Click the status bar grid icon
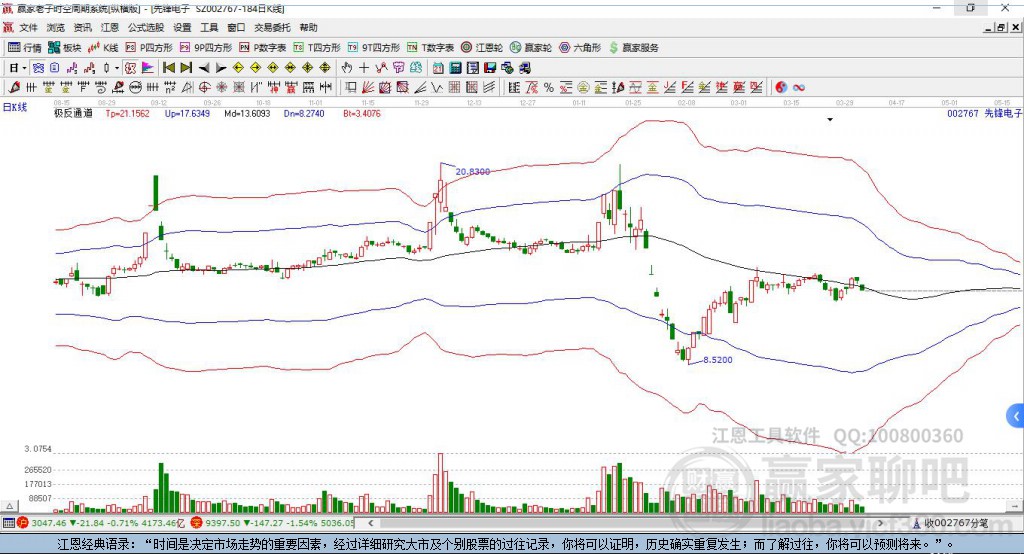 point(8,523)
